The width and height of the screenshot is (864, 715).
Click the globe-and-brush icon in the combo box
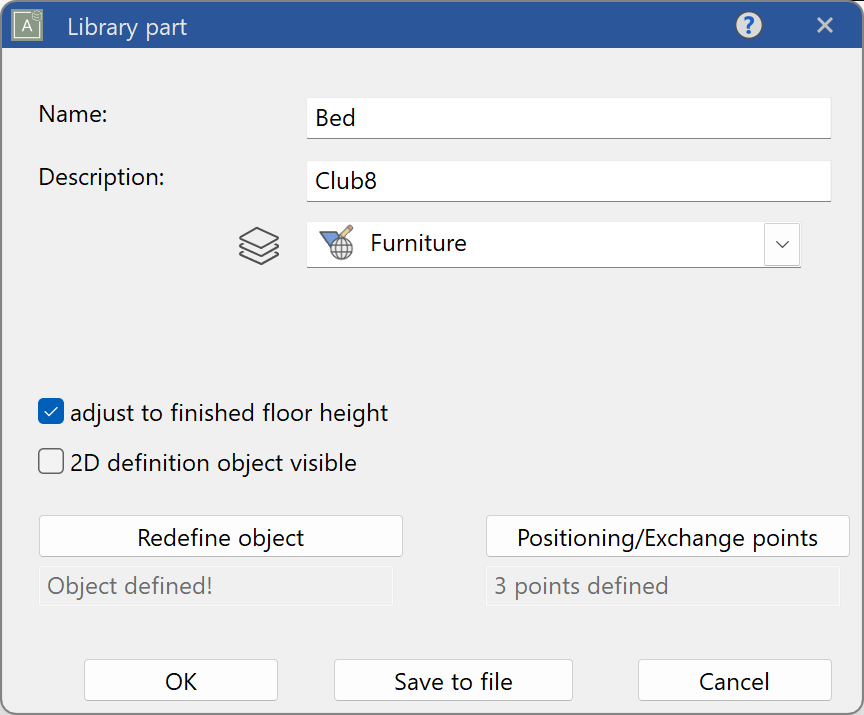[334, 243]
